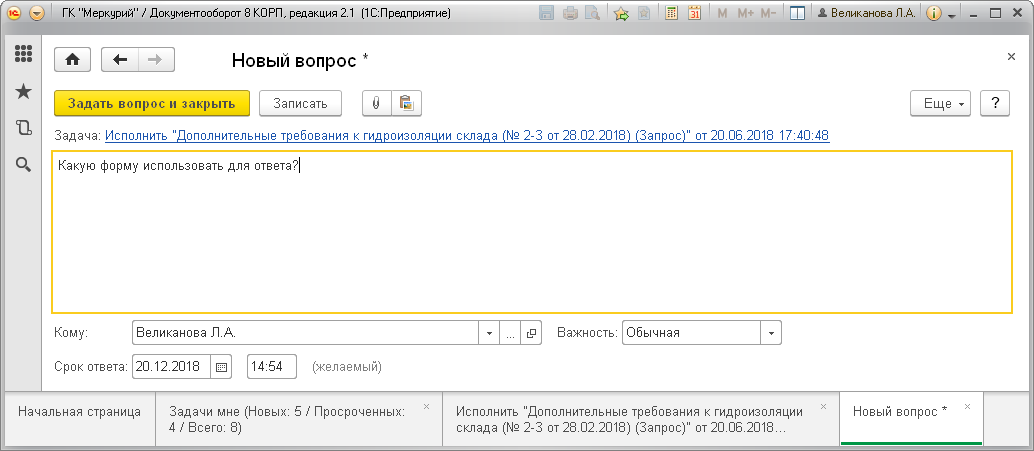Open the sections grid menu in sidebar

[x=24, y=53]
